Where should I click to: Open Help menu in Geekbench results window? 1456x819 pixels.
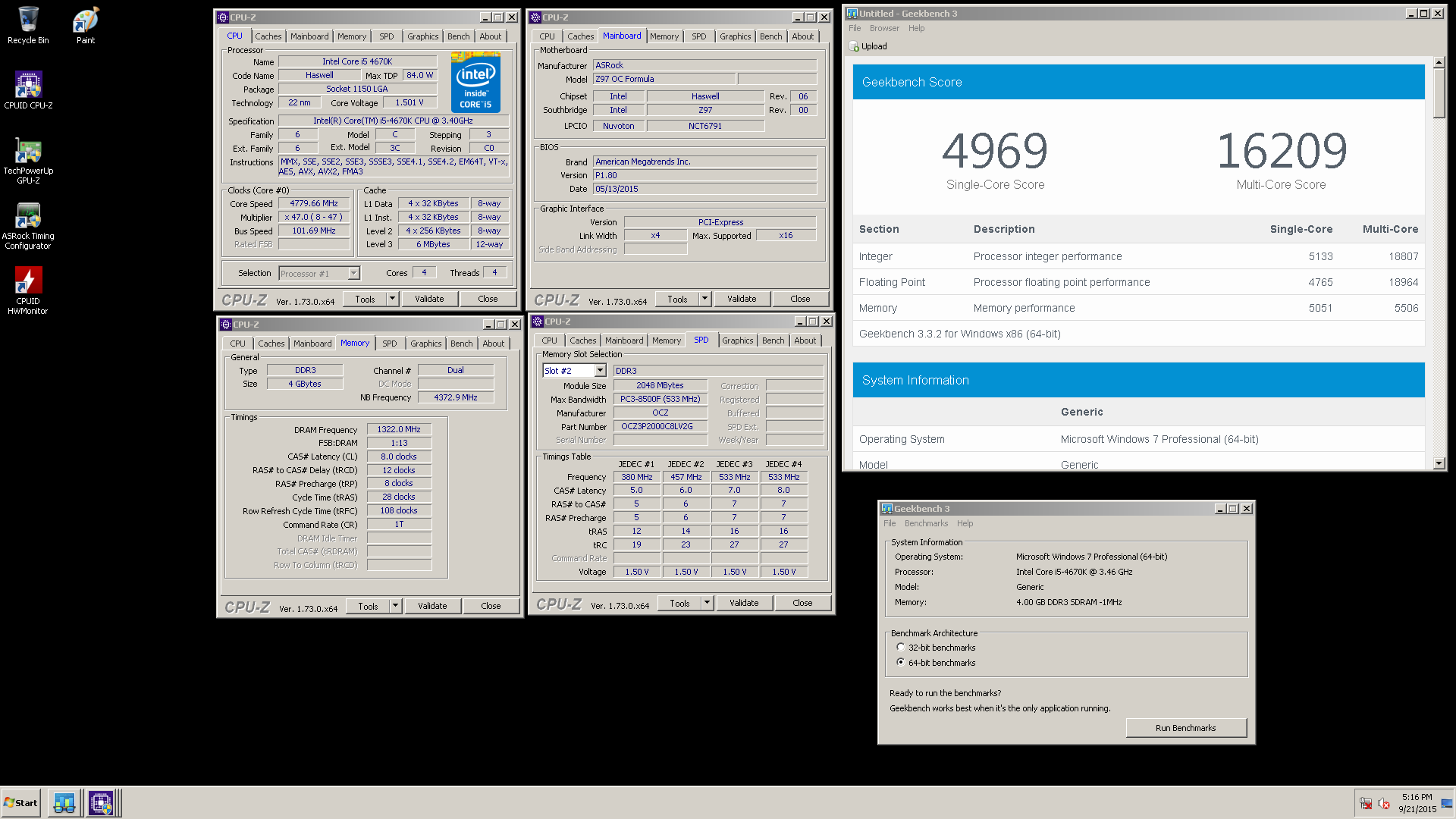click(x=916, y=28)
